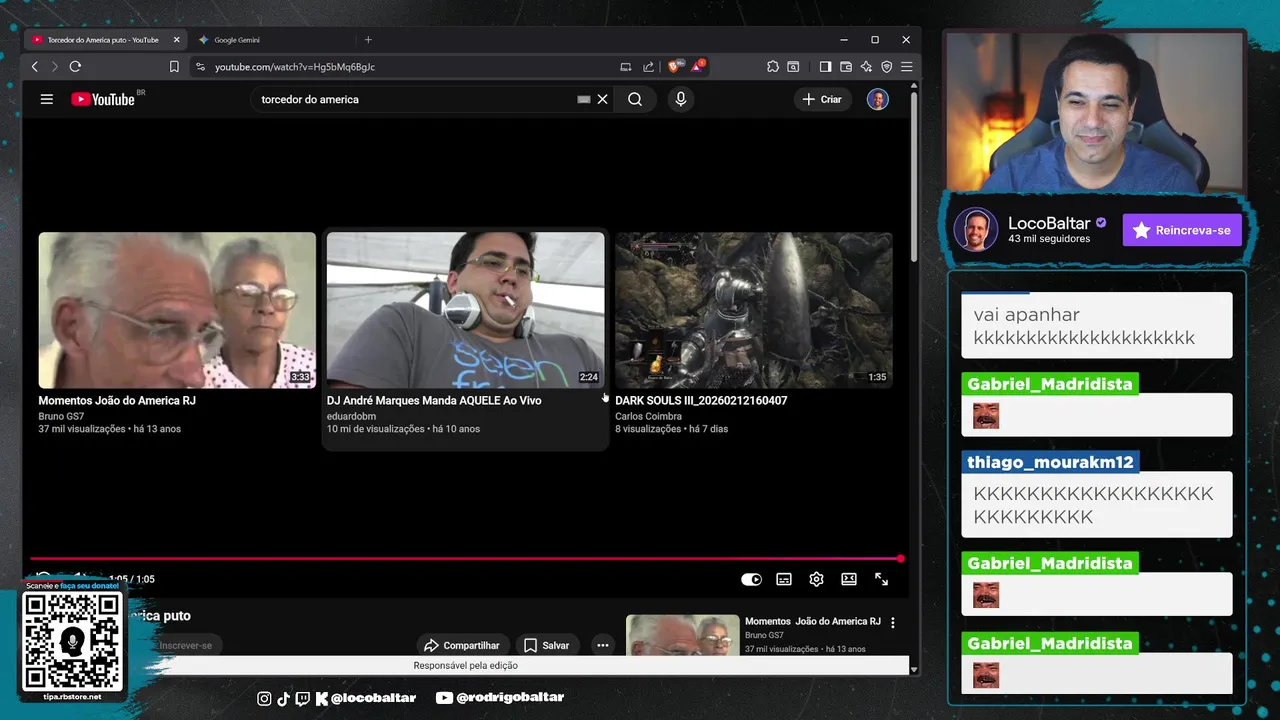Click the thiago_mourakm12 chat username

[1050, 462]
